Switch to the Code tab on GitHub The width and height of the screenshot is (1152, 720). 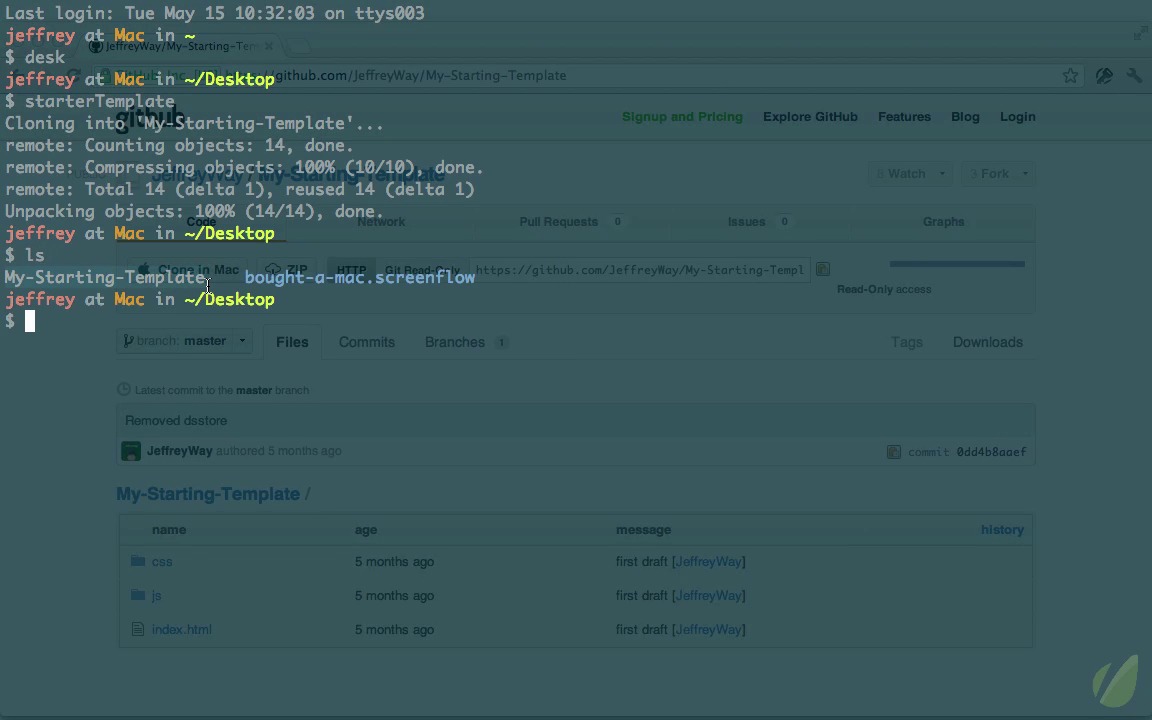coord(201,222)
